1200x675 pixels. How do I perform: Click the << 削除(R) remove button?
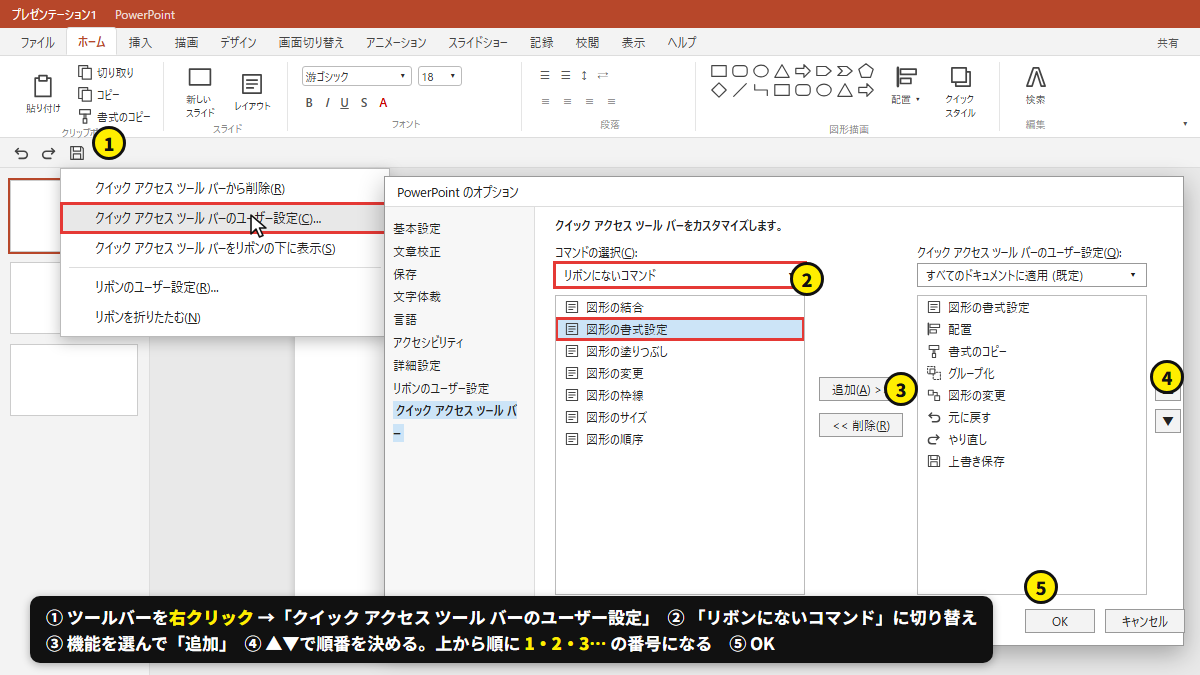tap(861, 426)
